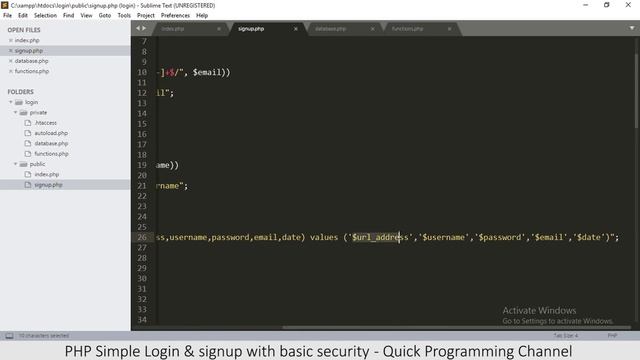Image resolution: width=640 pixels, height=360 pixels.
Task: Close database.php in Open Files list
Action: click(x=11, y=61)
